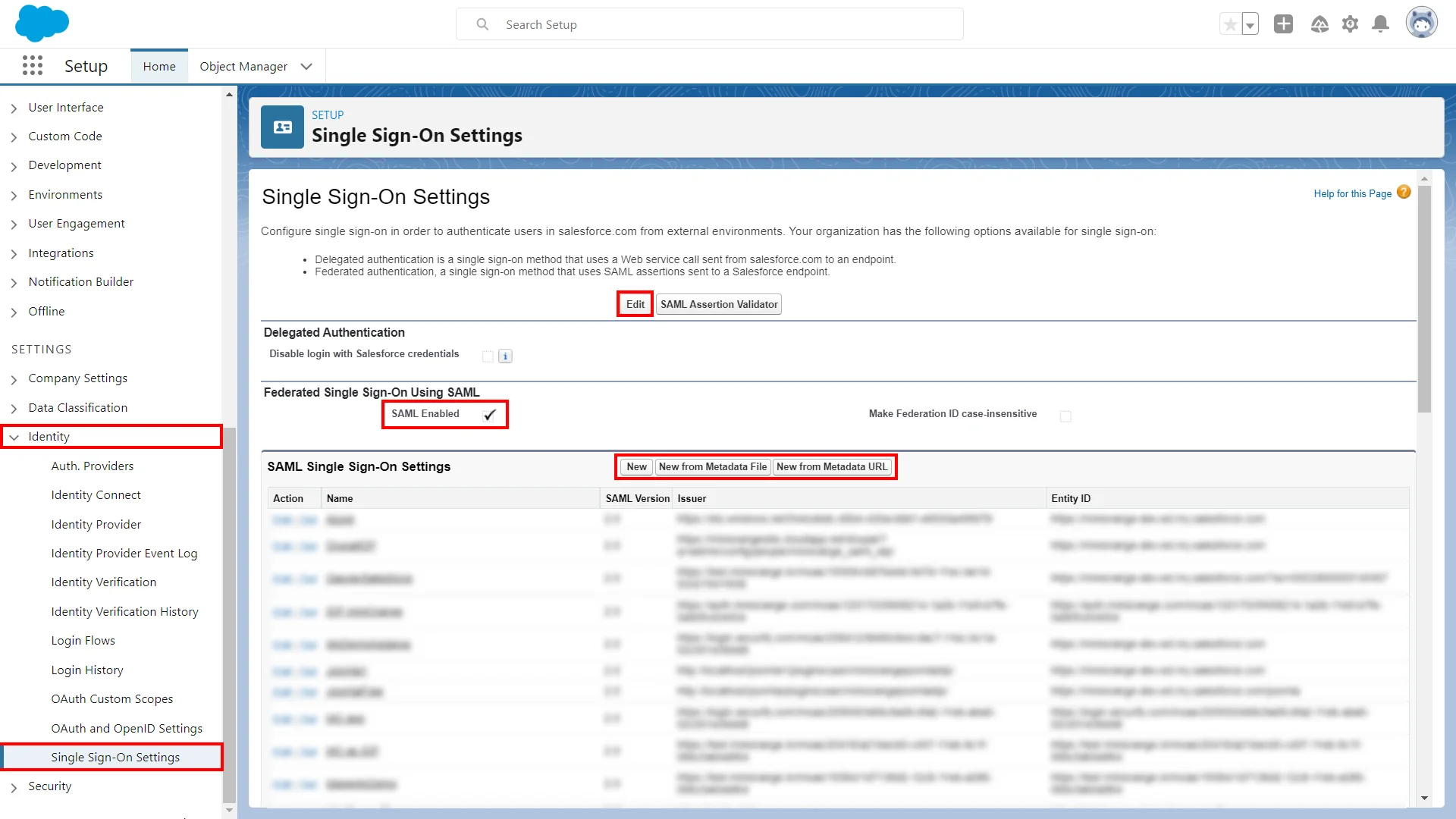Open the Salesforce App Launcher grid
This screenshot has height=819, width=1456.
tap(33, 65)
